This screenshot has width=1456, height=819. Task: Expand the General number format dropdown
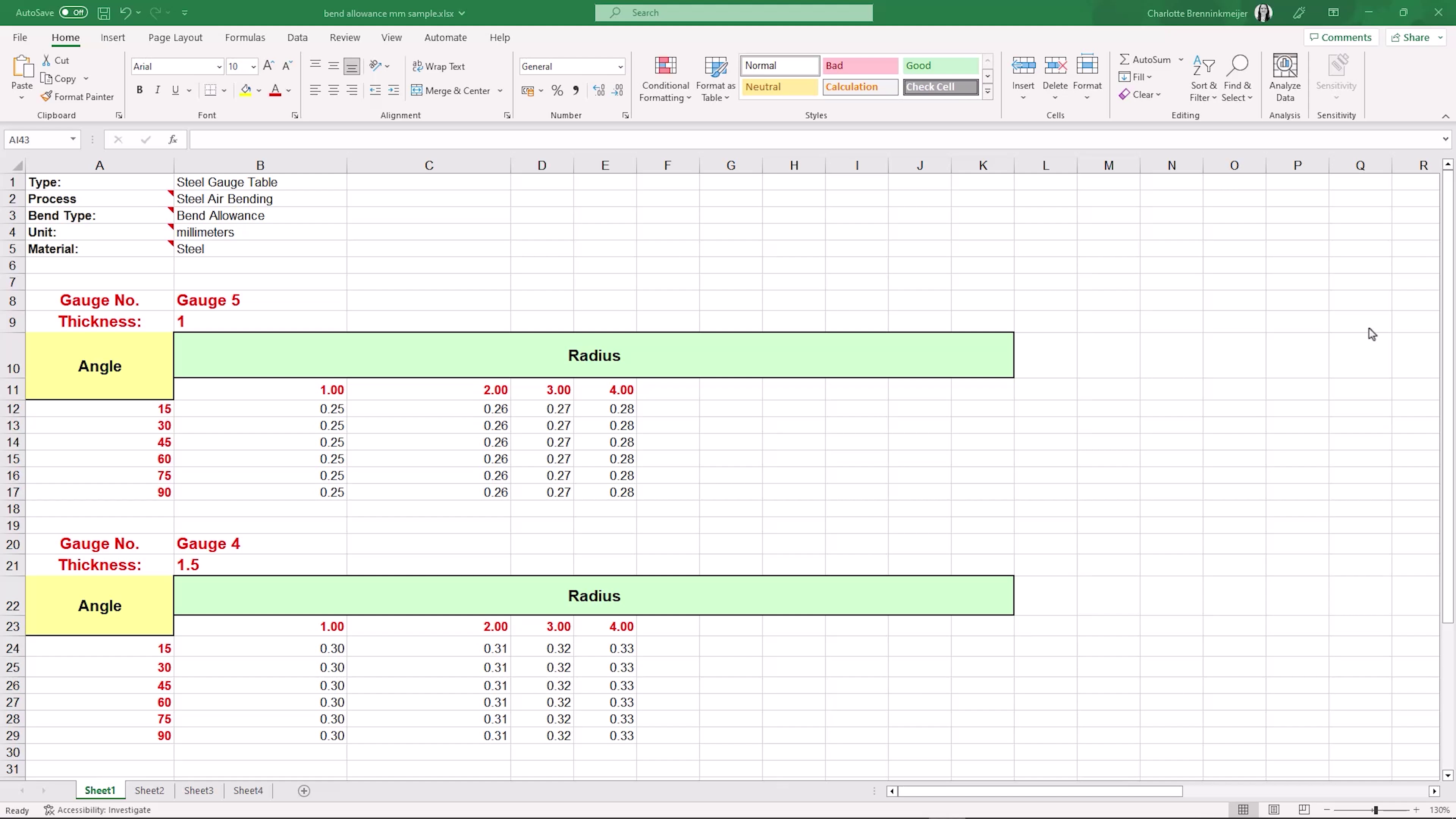[620, 67]
